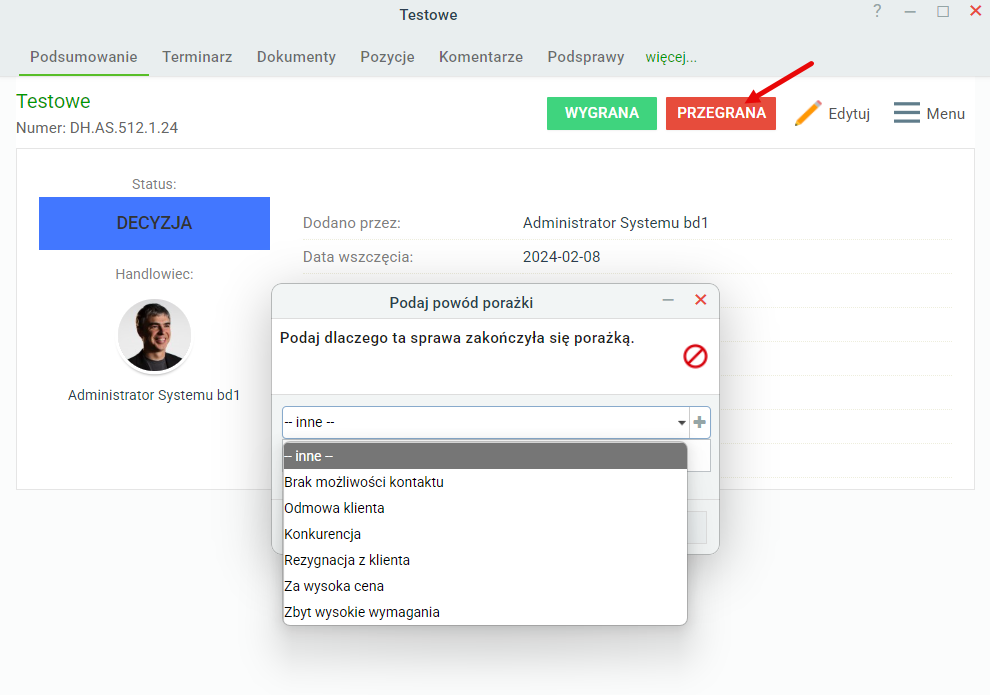Choose "Odmowa klienta" reason
The image size is (990, 695).
485,508
